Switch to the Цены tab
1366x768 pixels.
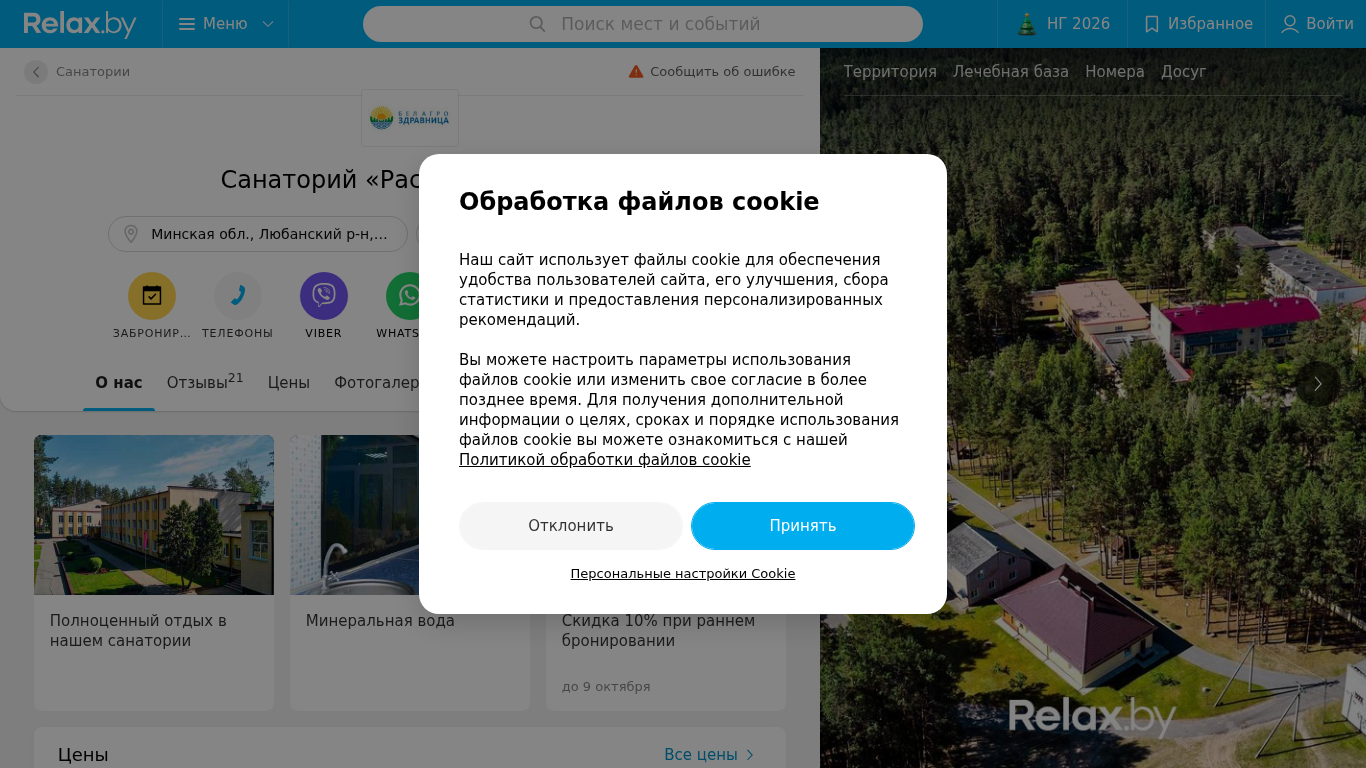(289, 383)
